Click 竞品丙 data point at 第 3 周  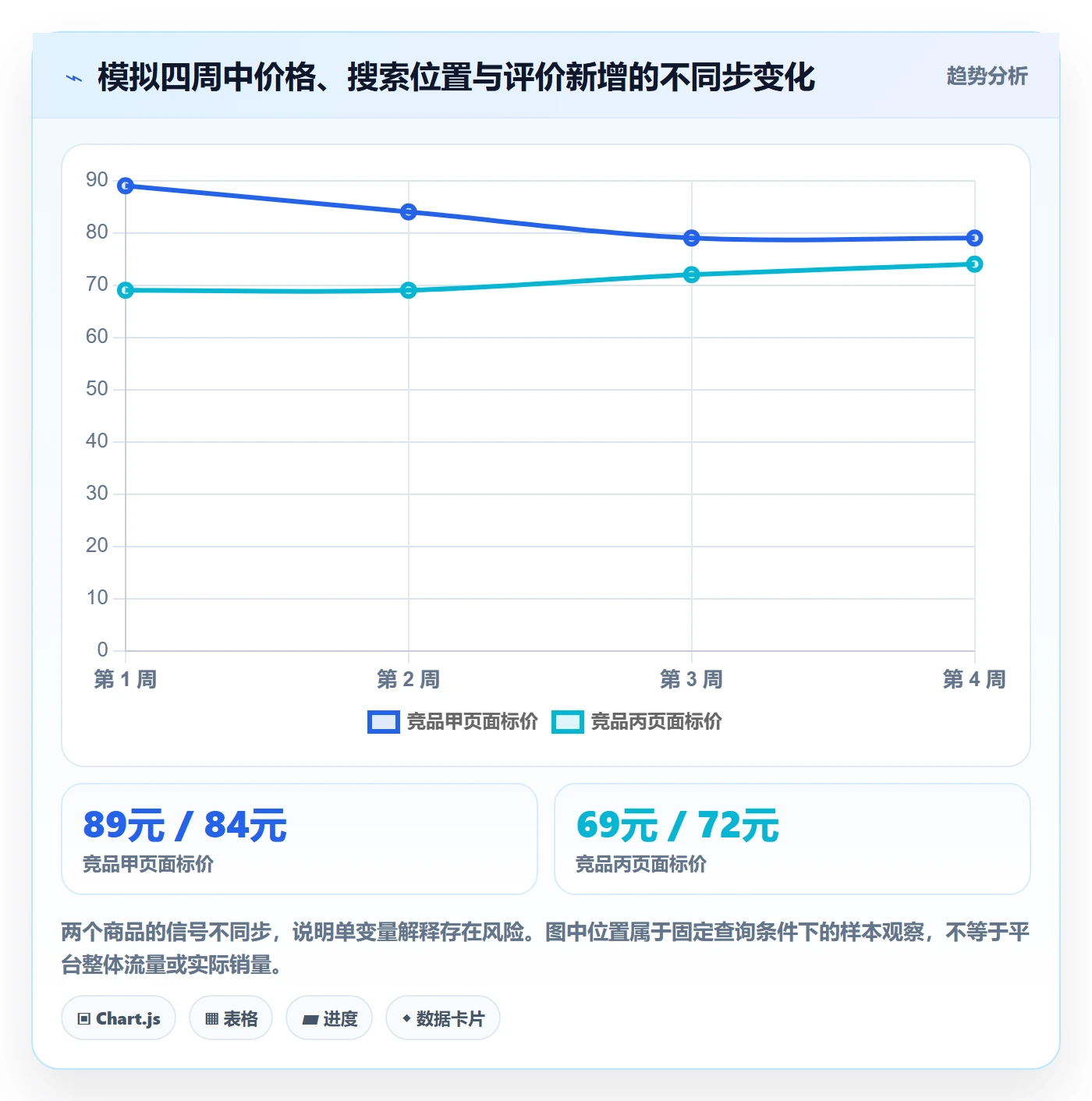pyautogui.click(x=691, y=274)
